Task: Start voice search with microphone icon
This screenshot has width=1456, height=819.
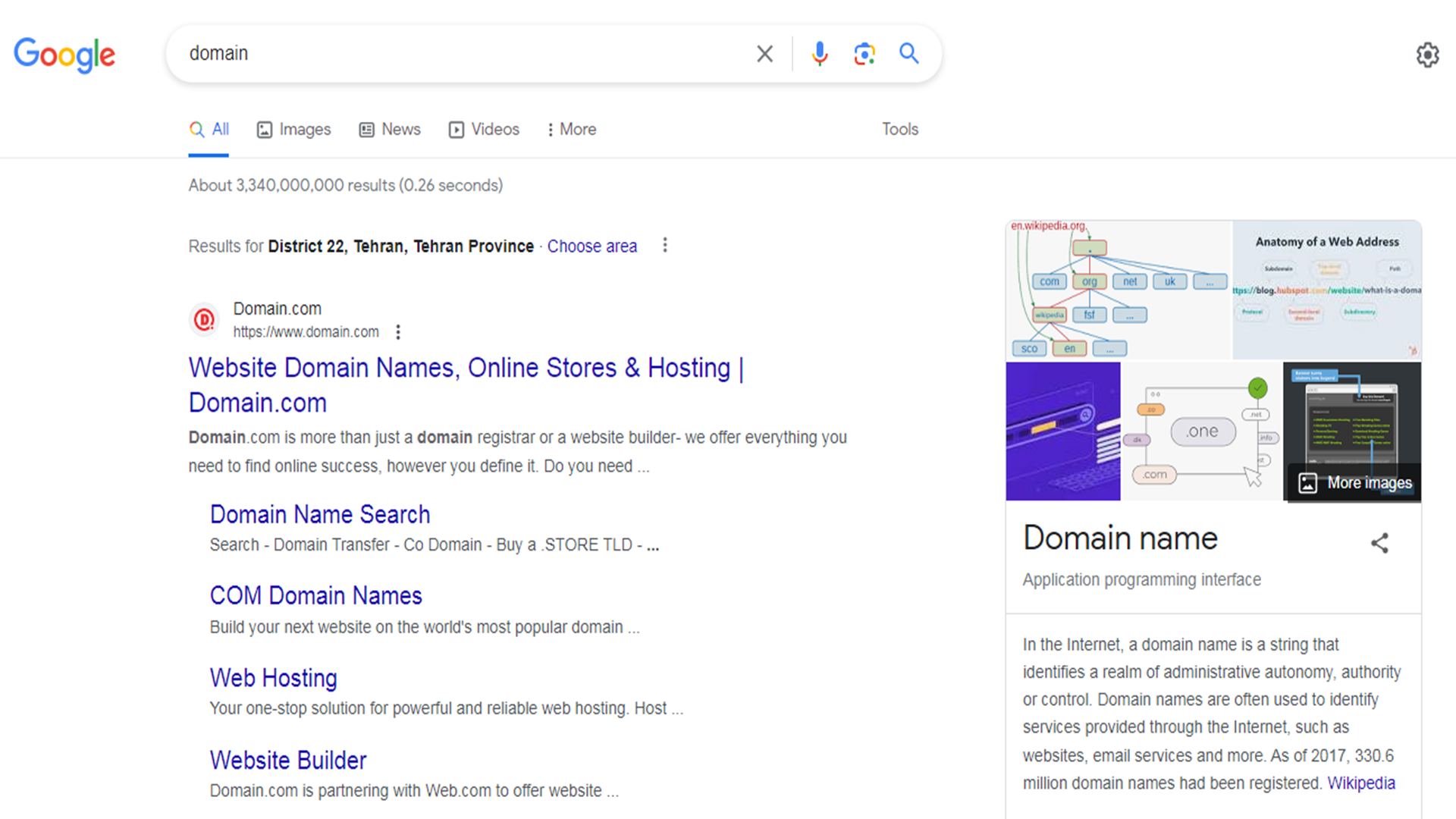Action: click(x=820, y=54)
